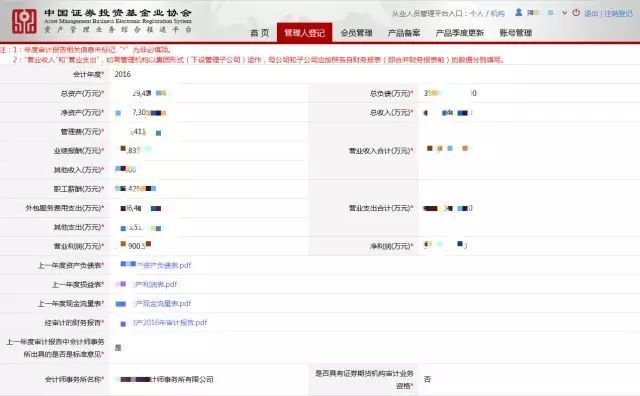Open the 资产负债表.pdf file link
Viewport: 640px width, 396px height.
click(156, 265)
